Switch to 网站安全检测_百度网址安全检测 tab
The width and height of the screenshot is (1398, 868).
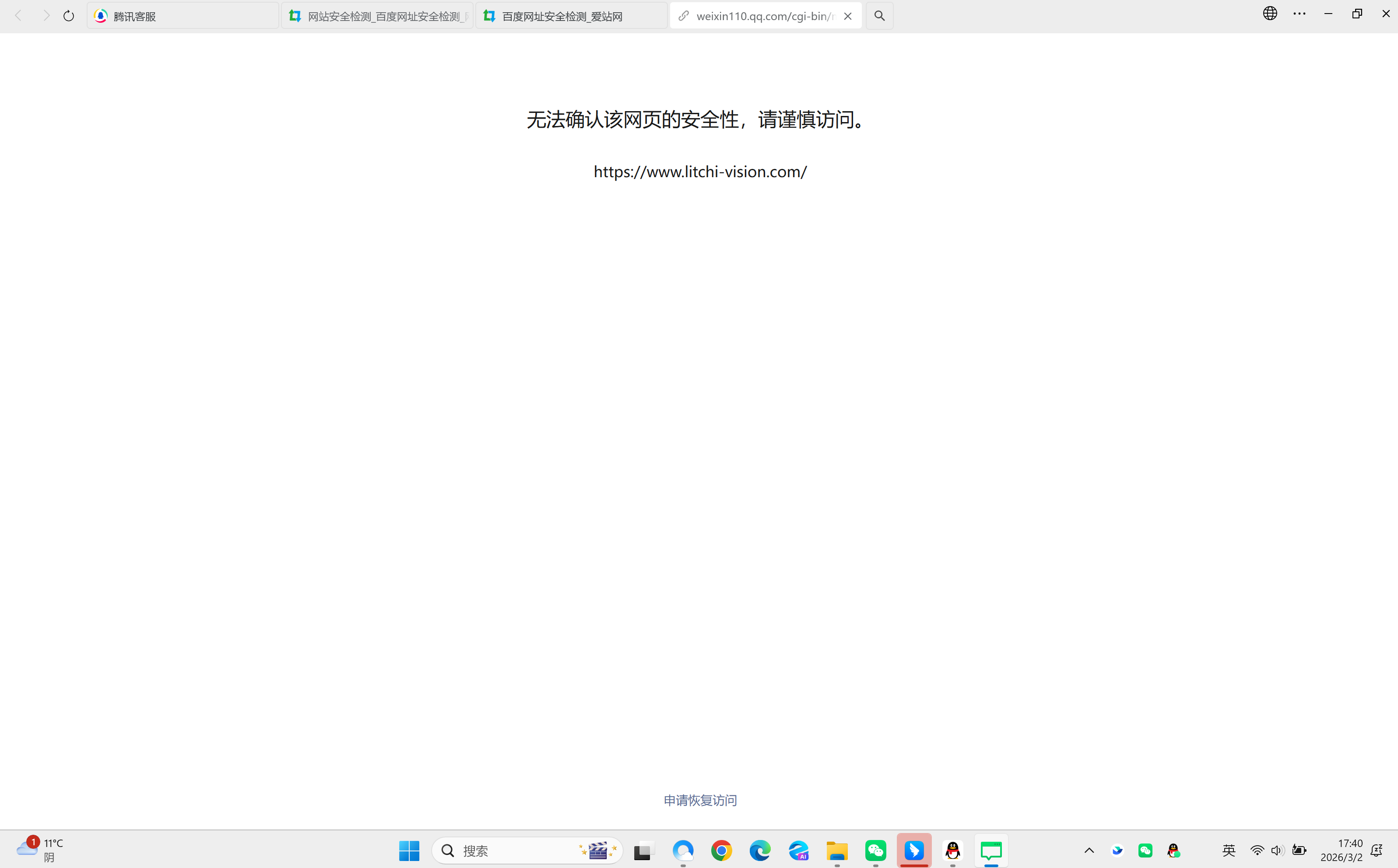pyautogui.click(x=377, y=16)
